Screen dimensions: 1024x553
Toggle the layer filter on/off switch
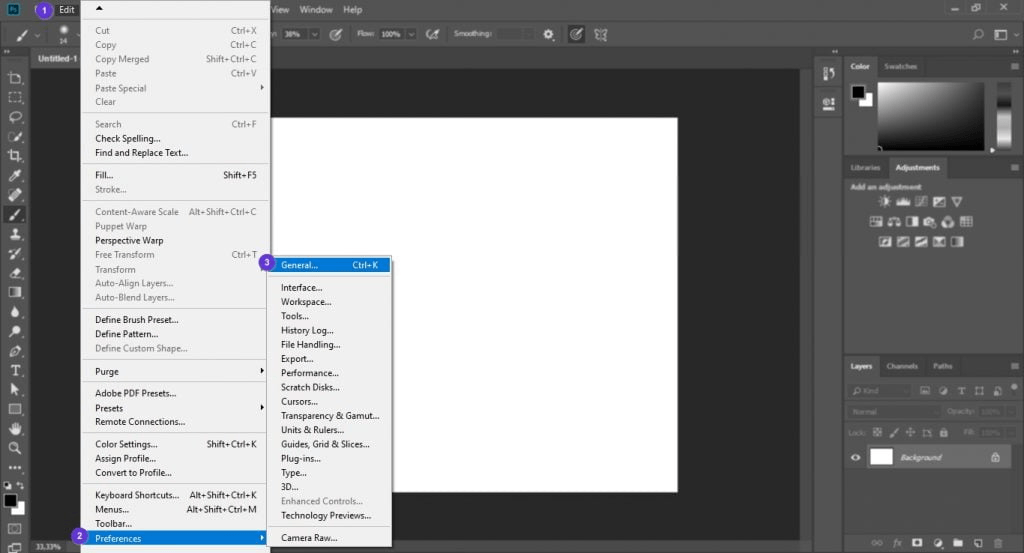tap(1015, 391)
